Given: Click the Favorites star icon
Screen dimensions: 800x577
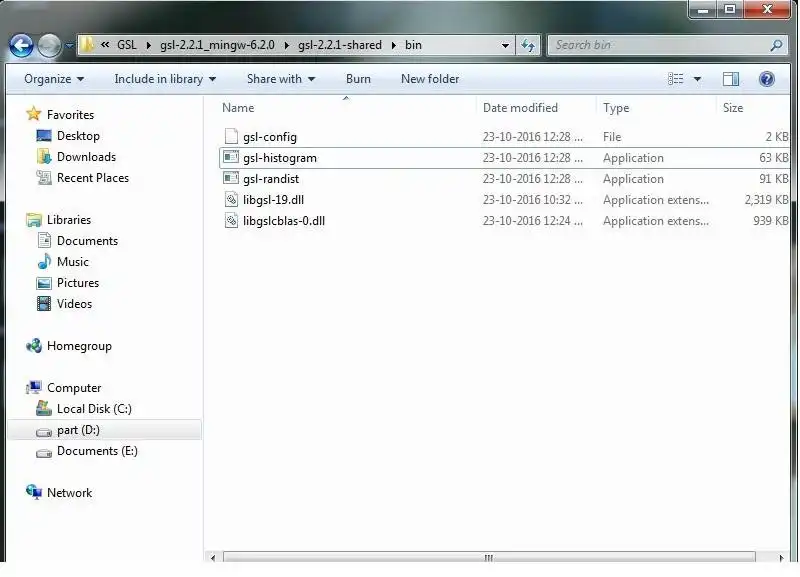Looking at the screenshot, I should 34,114.
